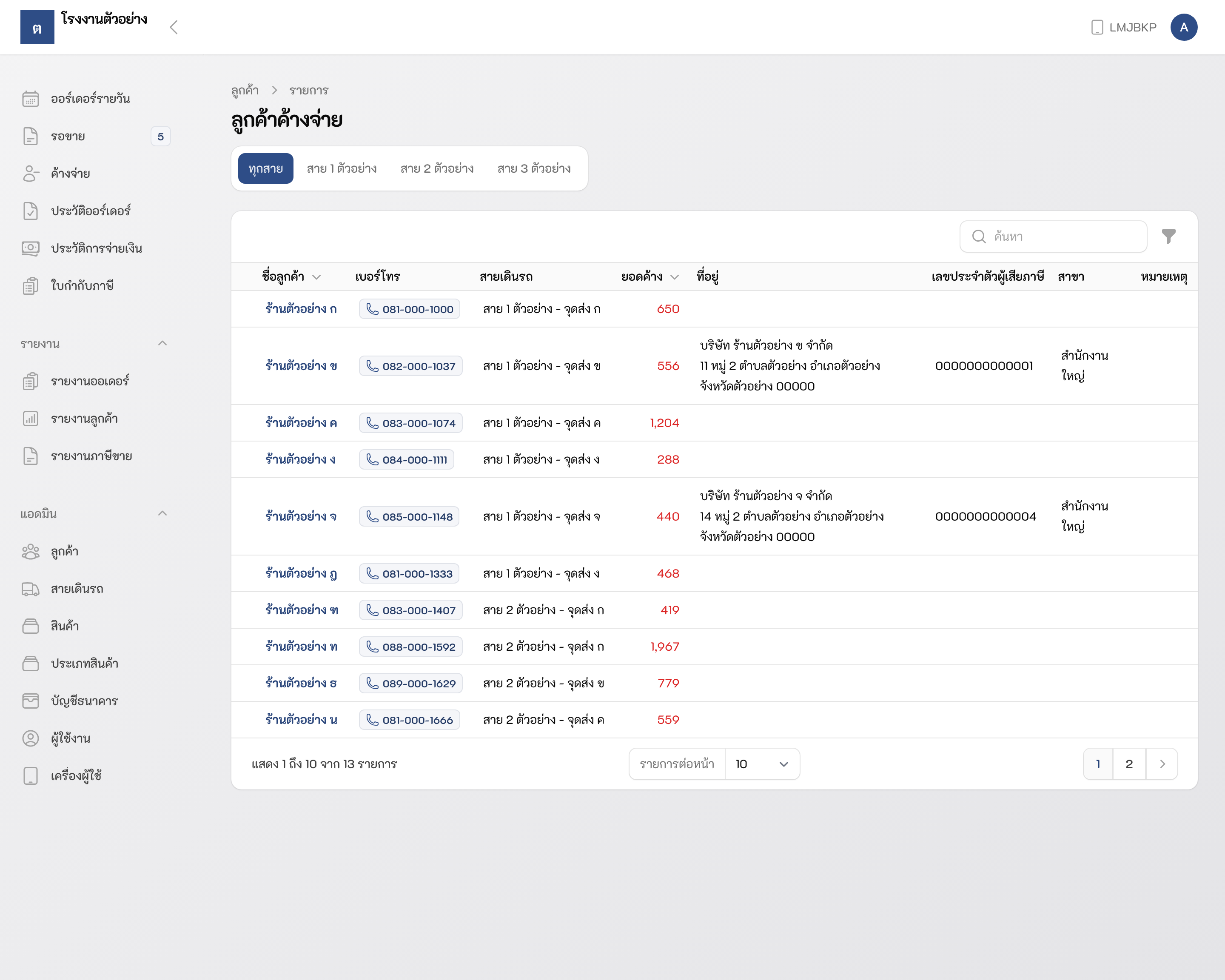This screenshot has height=980, width=1225.
Task: Open ประวัติการจ่ายเงin money icon
Action: click(x=31, y=248)
